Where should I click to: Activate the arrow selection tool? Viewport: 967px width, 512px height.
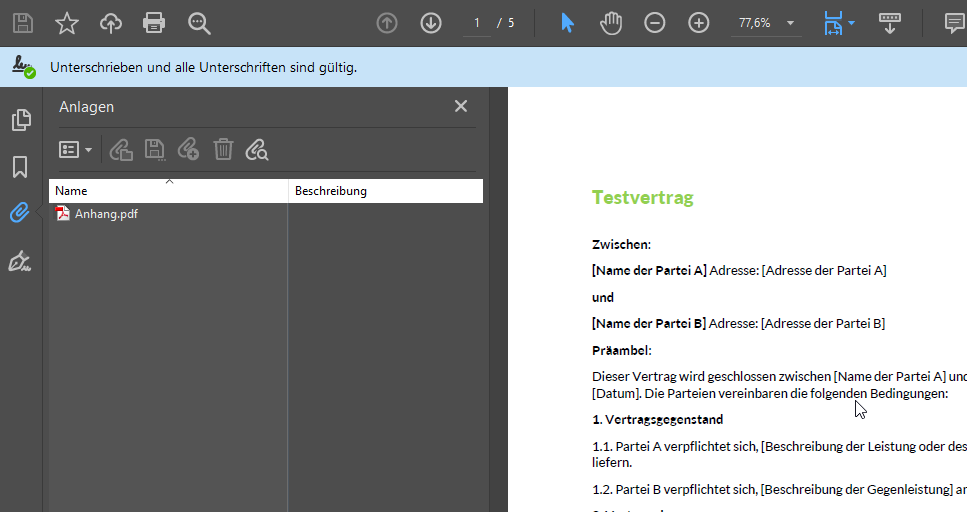[567, 23]
